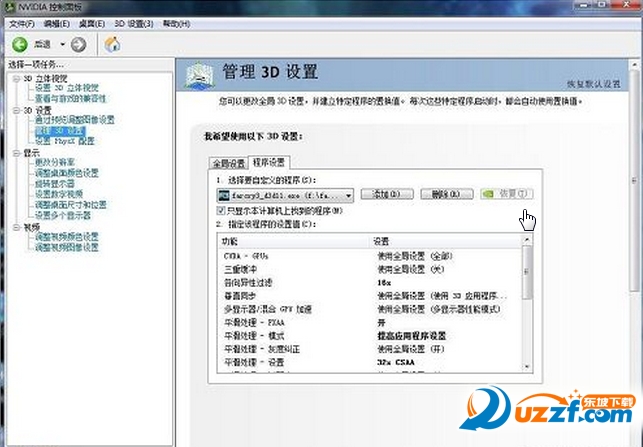
Task: Click main page scrollbar up arrow
Action: 634,65
